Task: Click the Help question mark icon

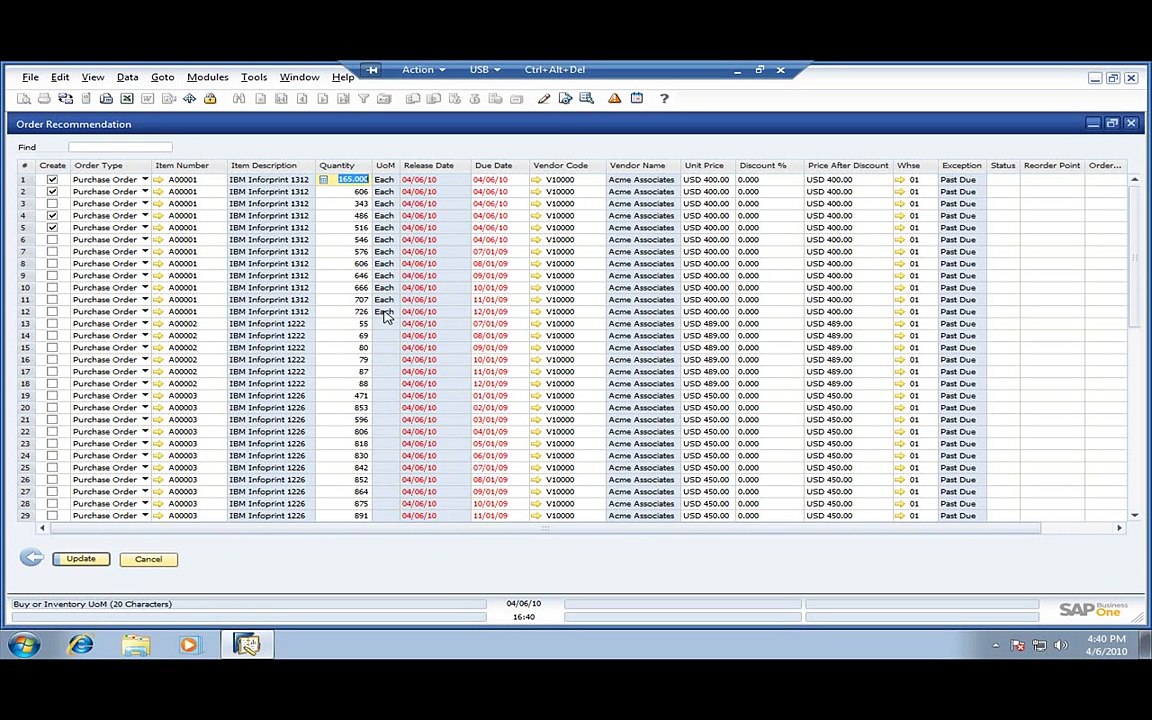Action: point(664,98)
